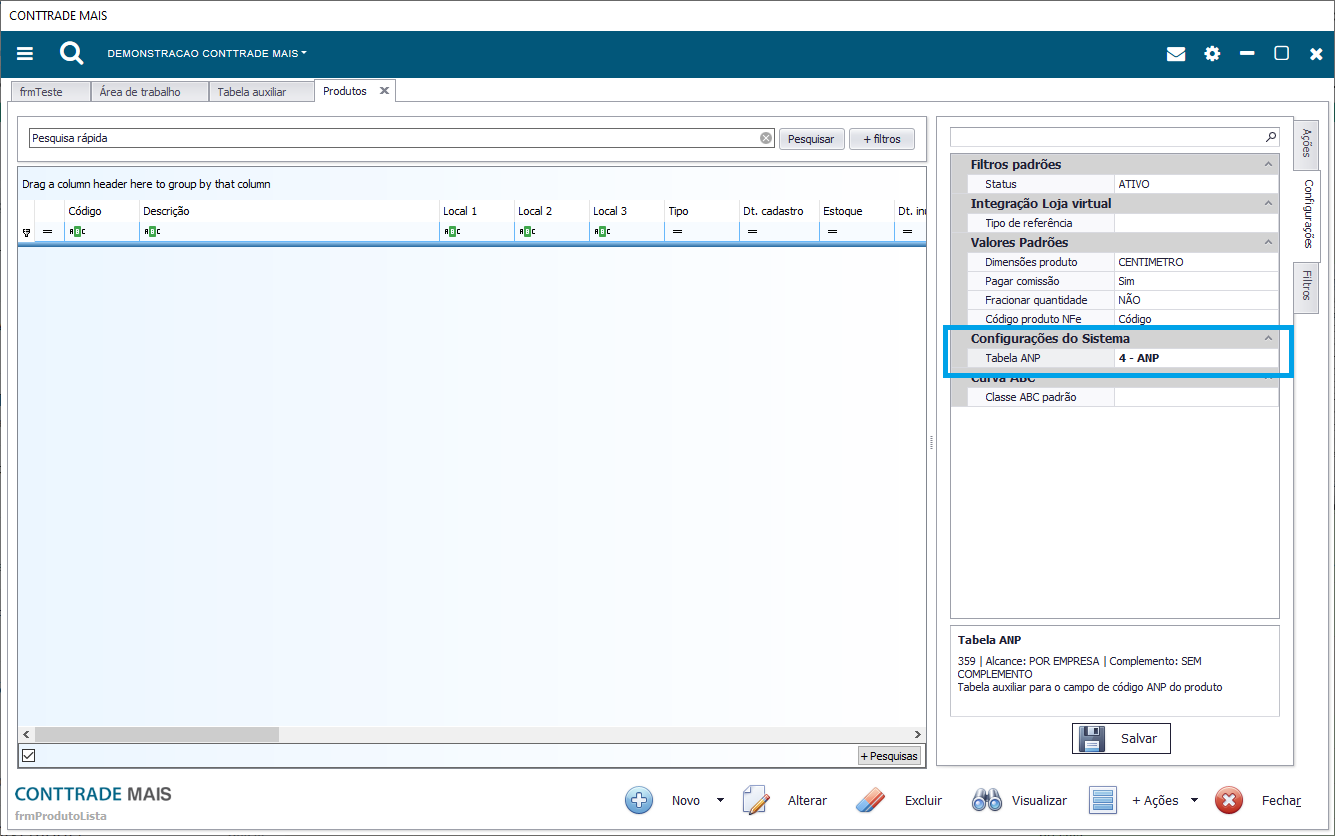This screenshot has width=1335, height=836.
Task: Click the Excluir eraser icon
Action: tap(872, 800)
